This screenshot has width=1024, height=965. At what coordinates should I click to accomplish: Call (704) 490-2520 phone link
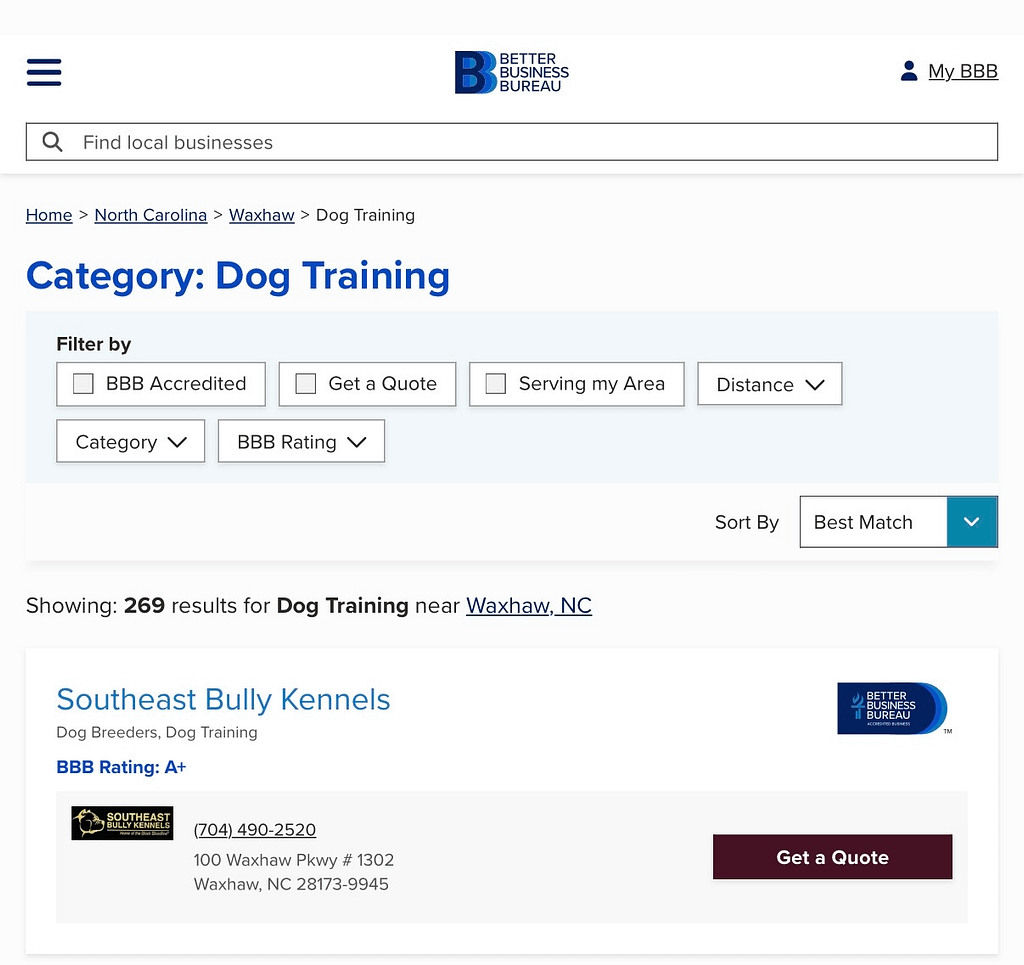255,829
